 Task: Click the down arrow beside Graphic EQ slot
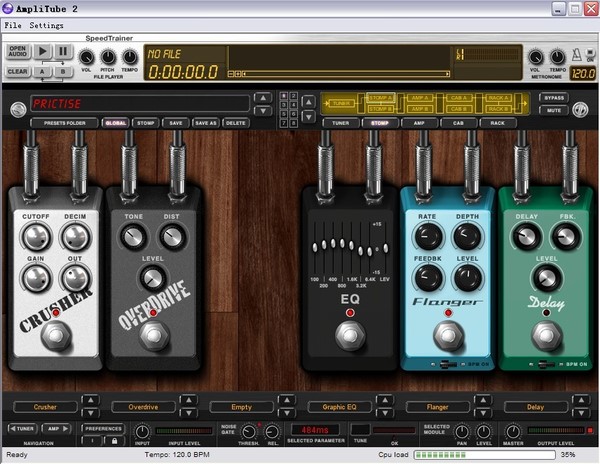pyautogui.click(x=385, y=413)
